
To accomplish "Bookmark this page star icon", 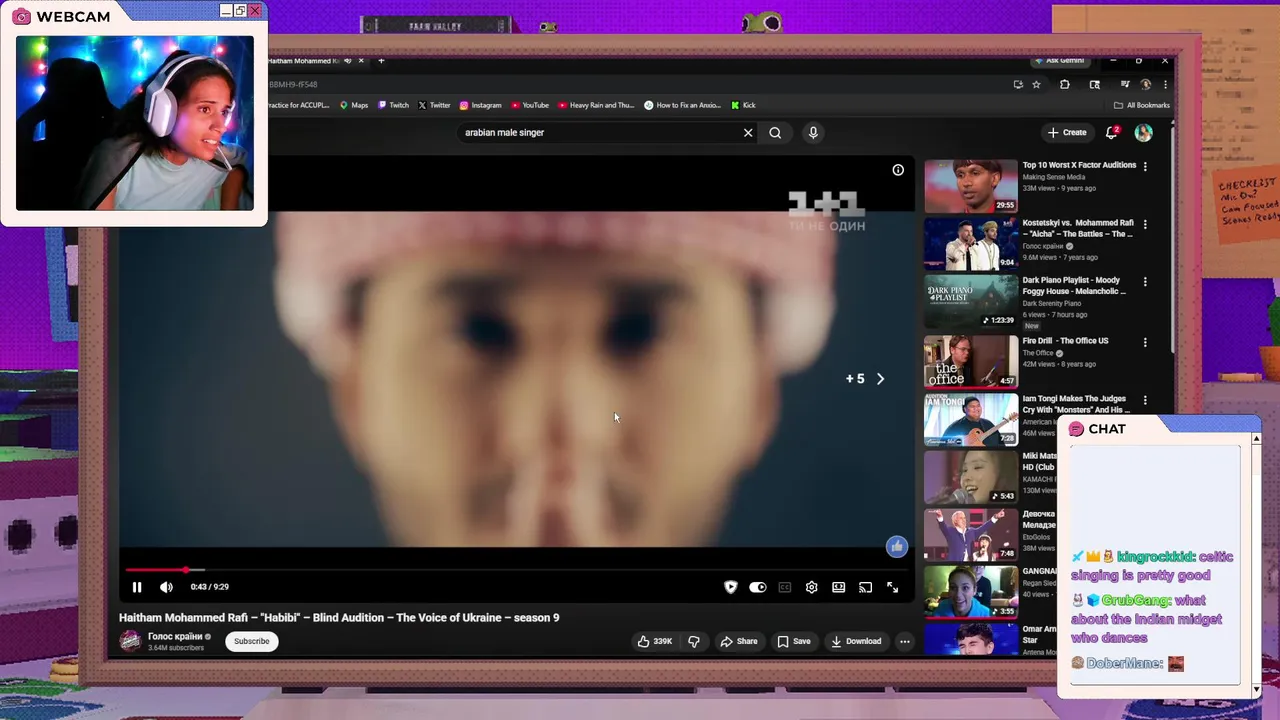I will [1036, 85].
